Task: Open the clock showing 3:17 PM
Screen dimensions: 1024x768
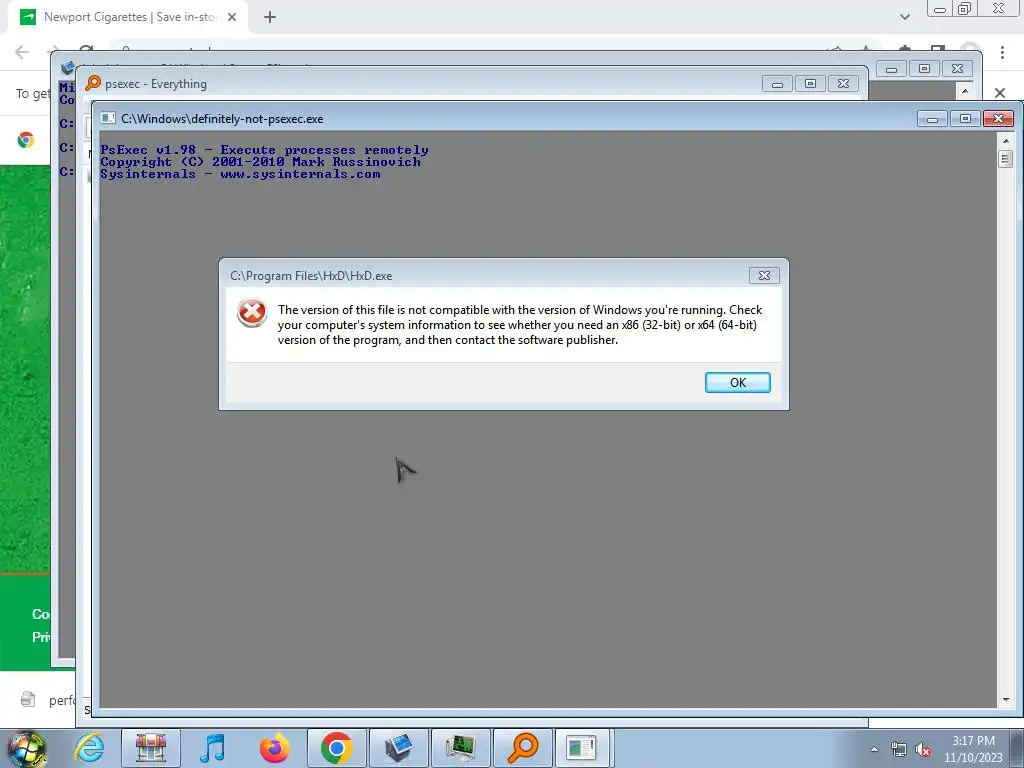Action: point(973,749)
